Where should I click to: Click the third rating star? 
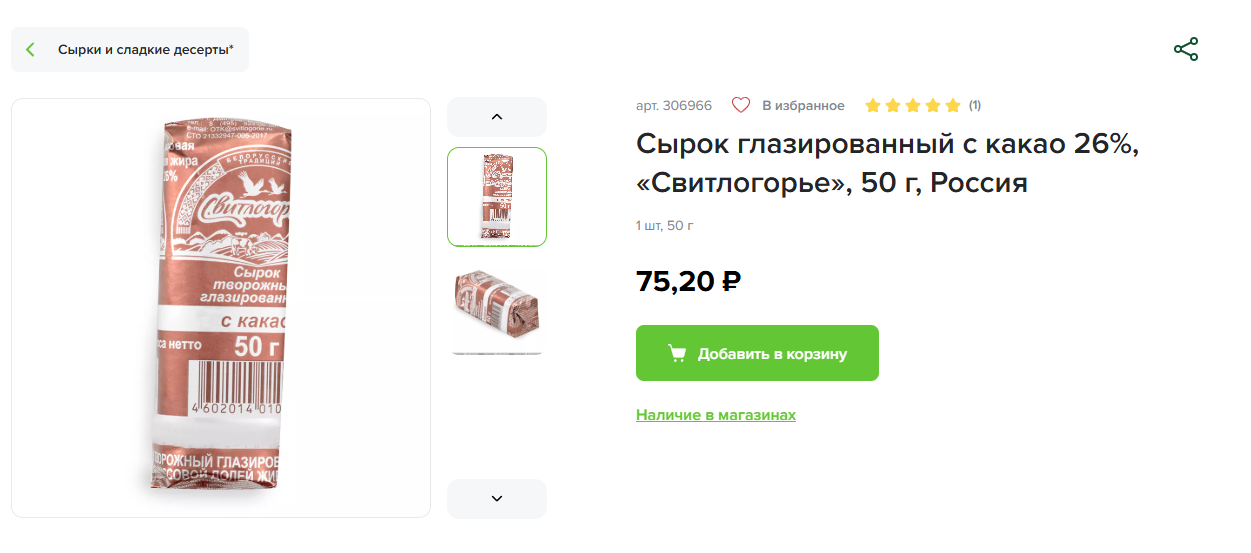pos(913,106)
